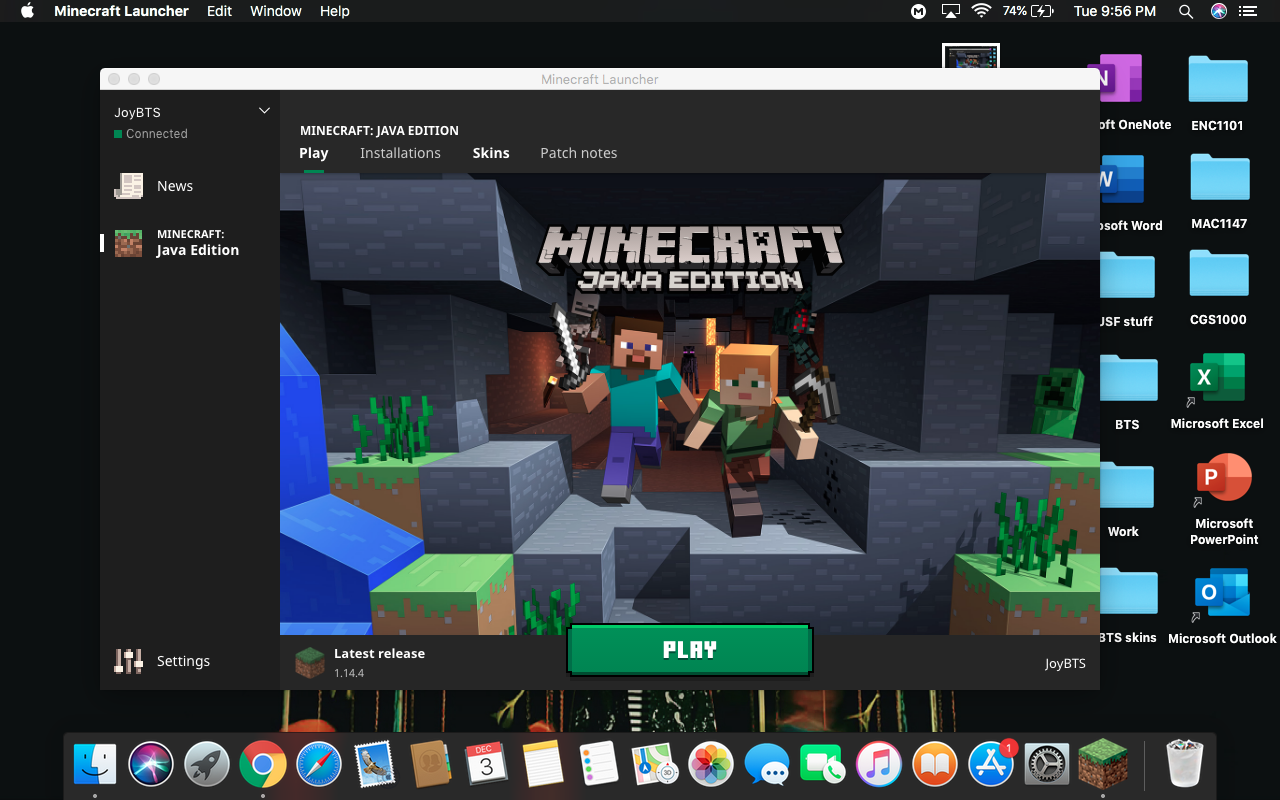Screen dimensions: 1280x800
Task: Click the Wi-Fi status icon
Action: pyautogui.click(x=981, y=11)
